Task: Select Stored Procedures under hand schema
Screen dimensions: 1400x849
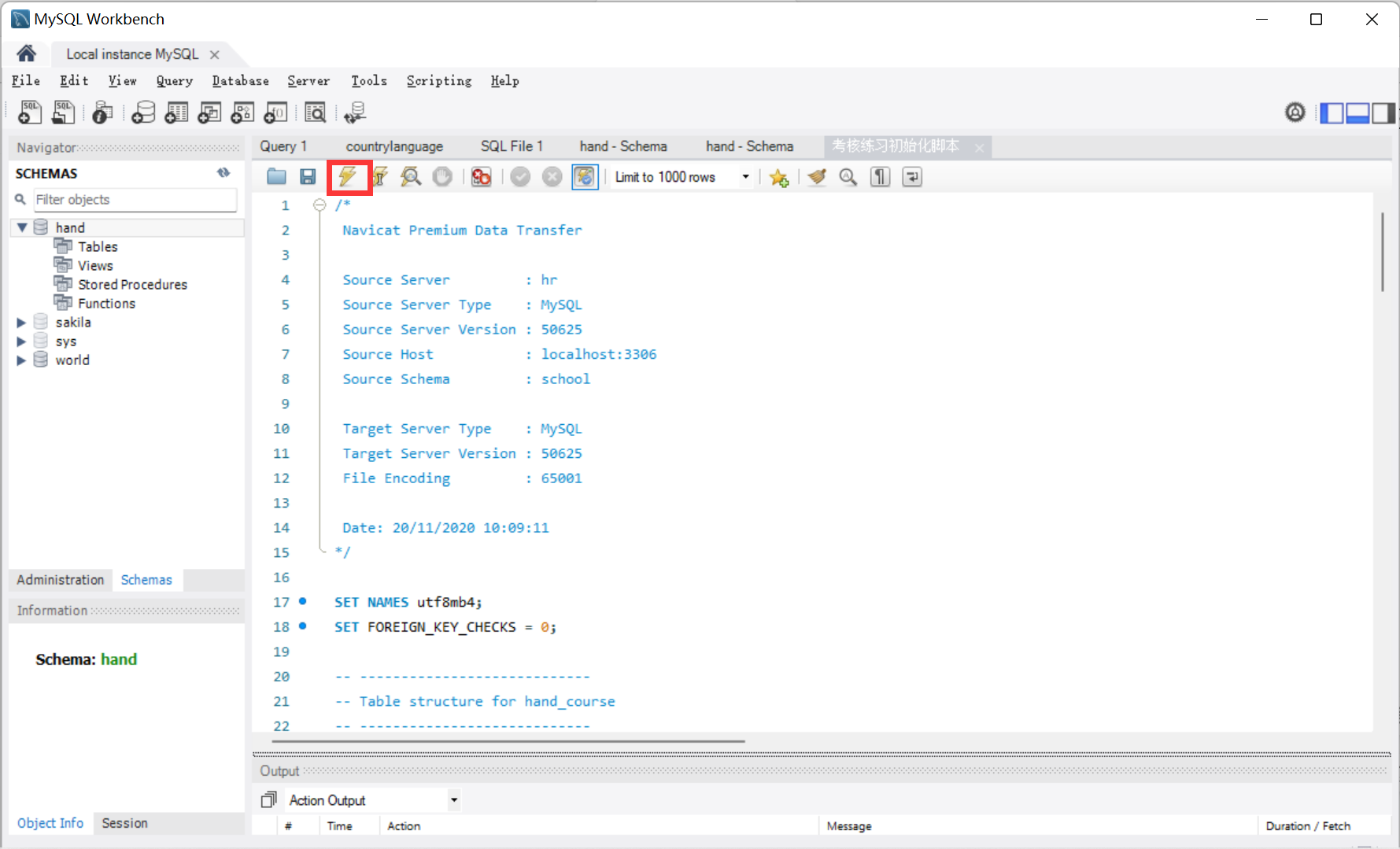Action: click(x=132, y=284)
